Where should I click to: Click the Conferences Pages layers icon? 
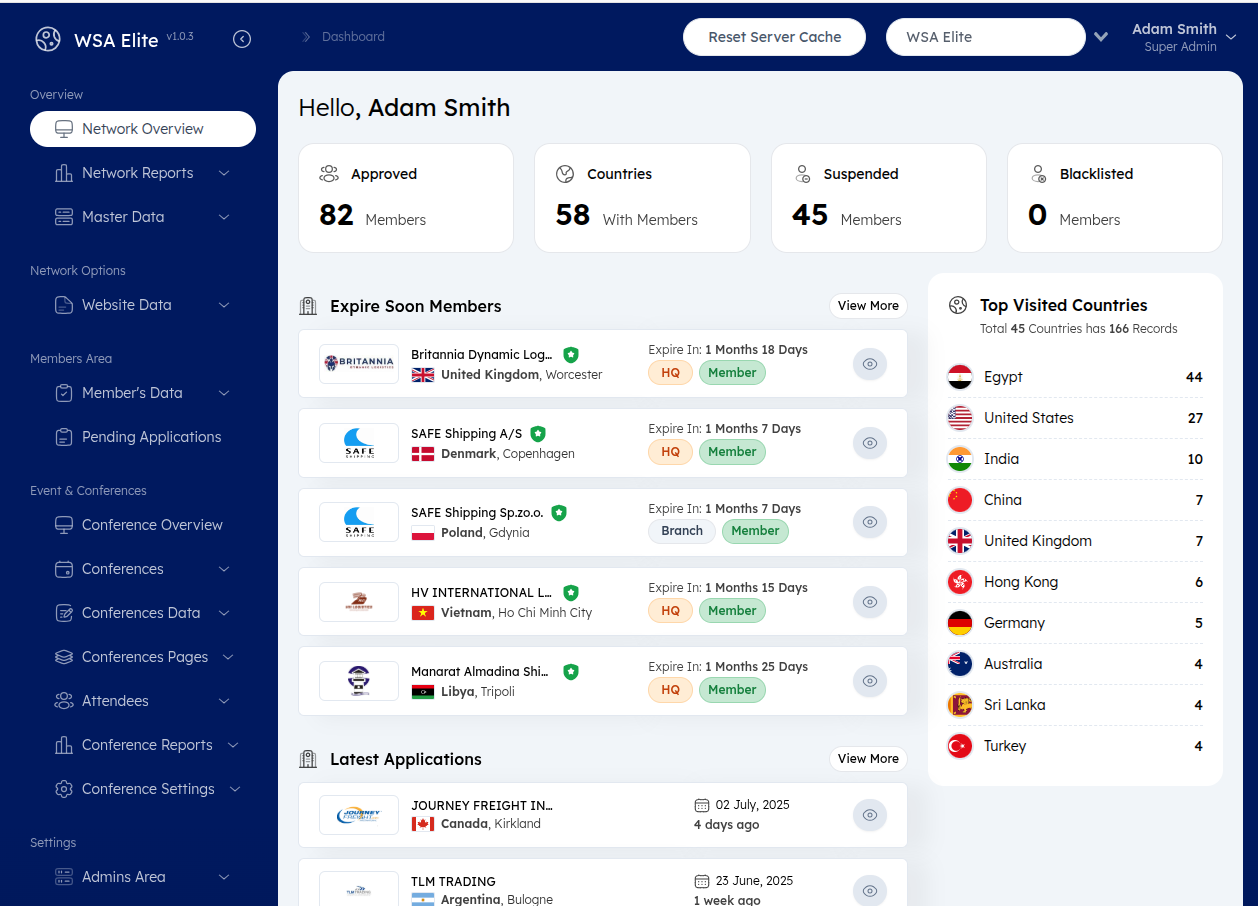[x=64, y=657]
